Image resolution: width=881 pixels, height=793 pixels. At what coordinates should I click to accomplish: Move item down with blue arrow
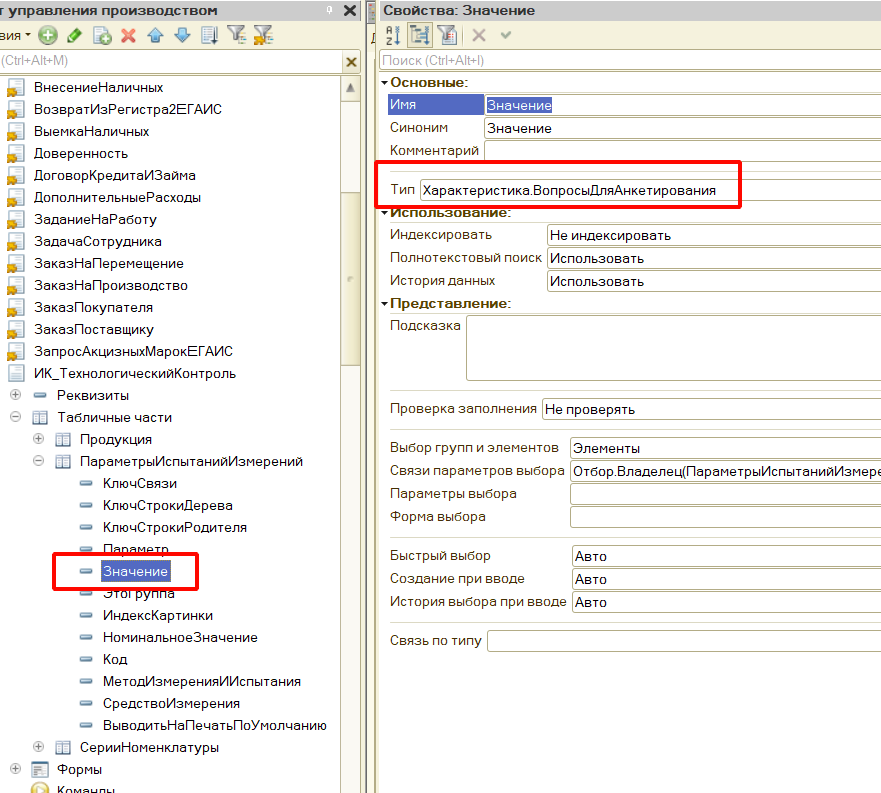click(x=182, y=35)
